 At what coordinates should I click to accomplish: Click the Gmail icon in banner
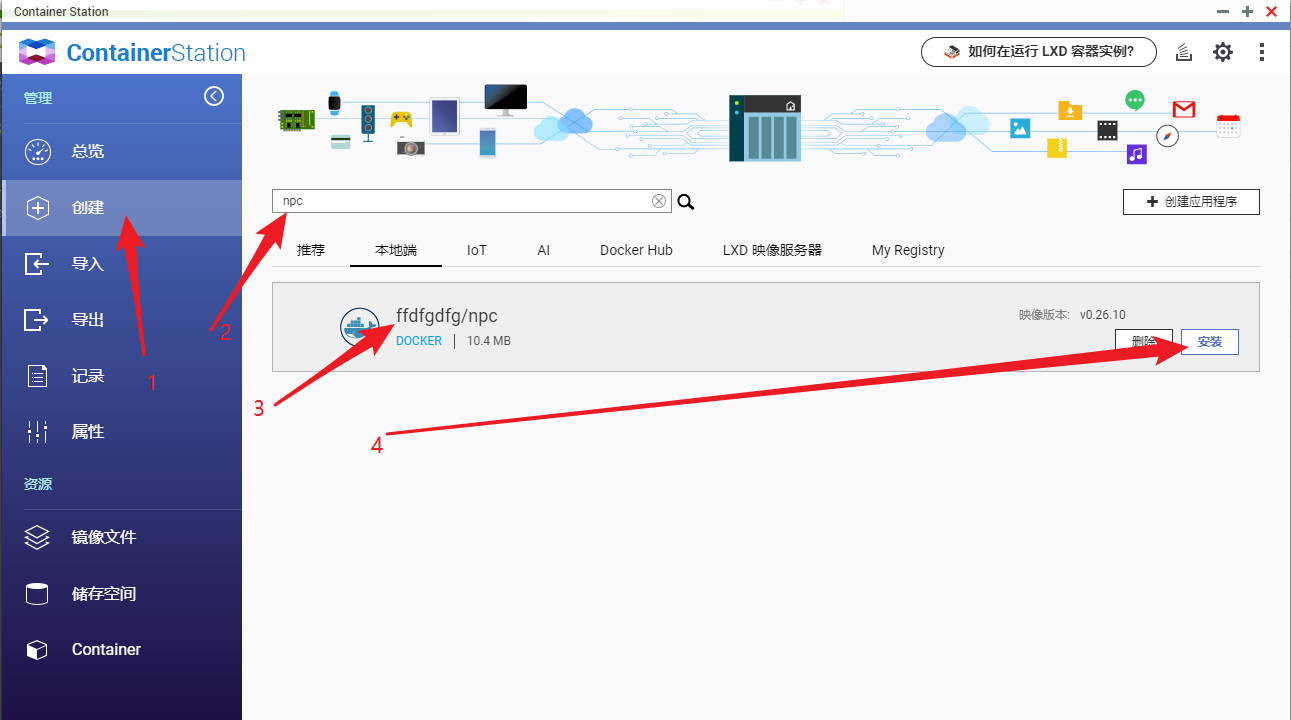click(1184, 108)
